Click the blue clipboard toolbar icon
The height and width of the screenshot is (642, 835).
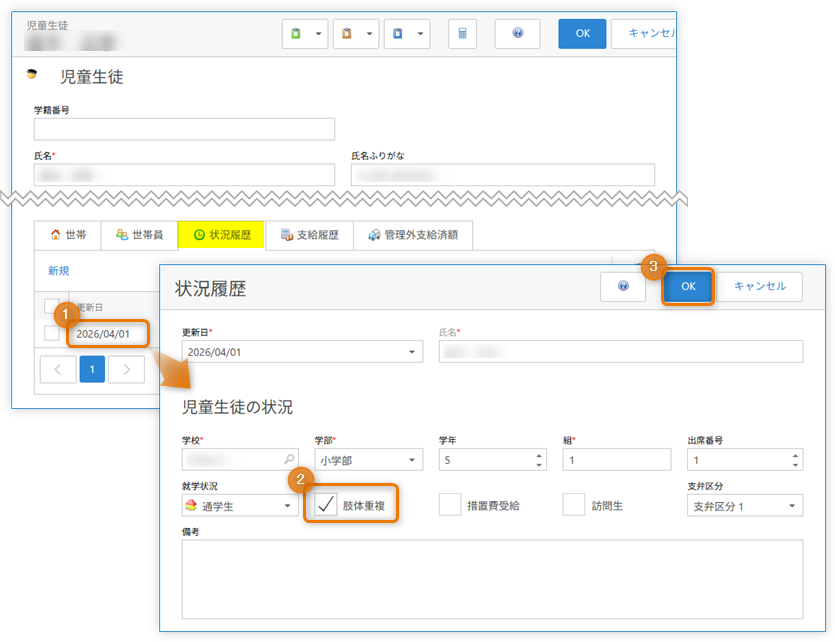tap(398, 34)
